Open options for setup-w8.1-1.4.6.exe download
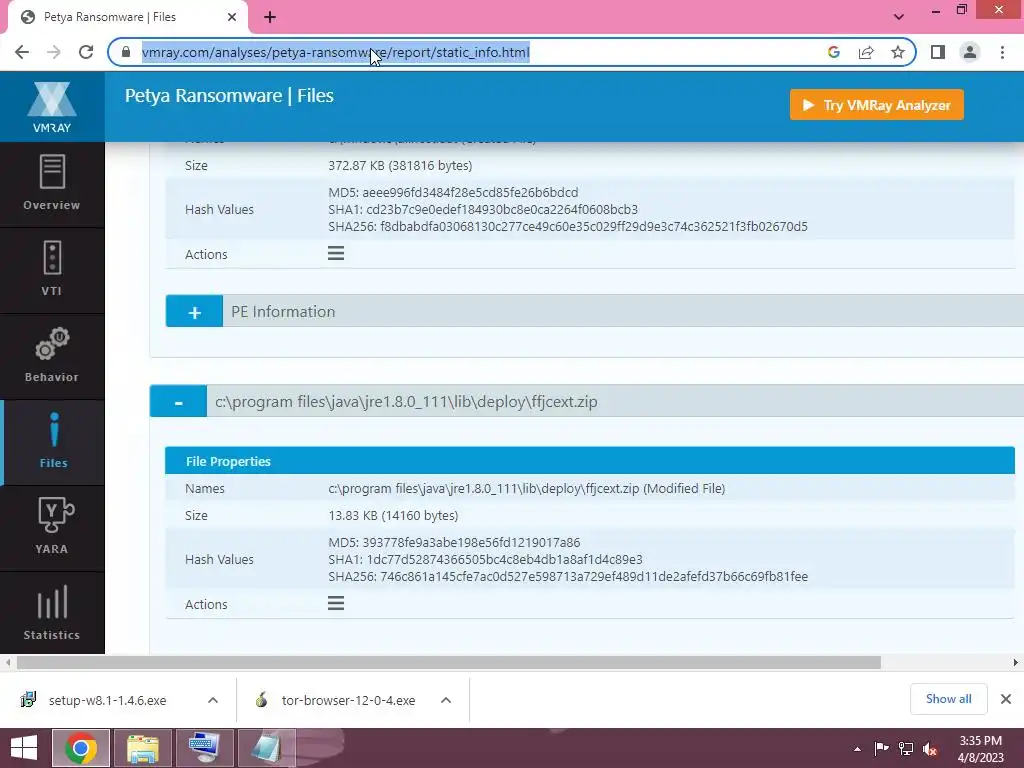1024x768 pixels. click(x=213, y=700)
